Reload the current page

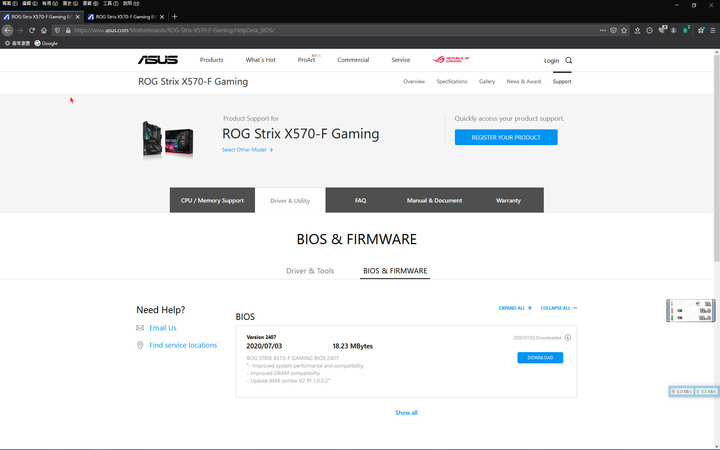32,30
